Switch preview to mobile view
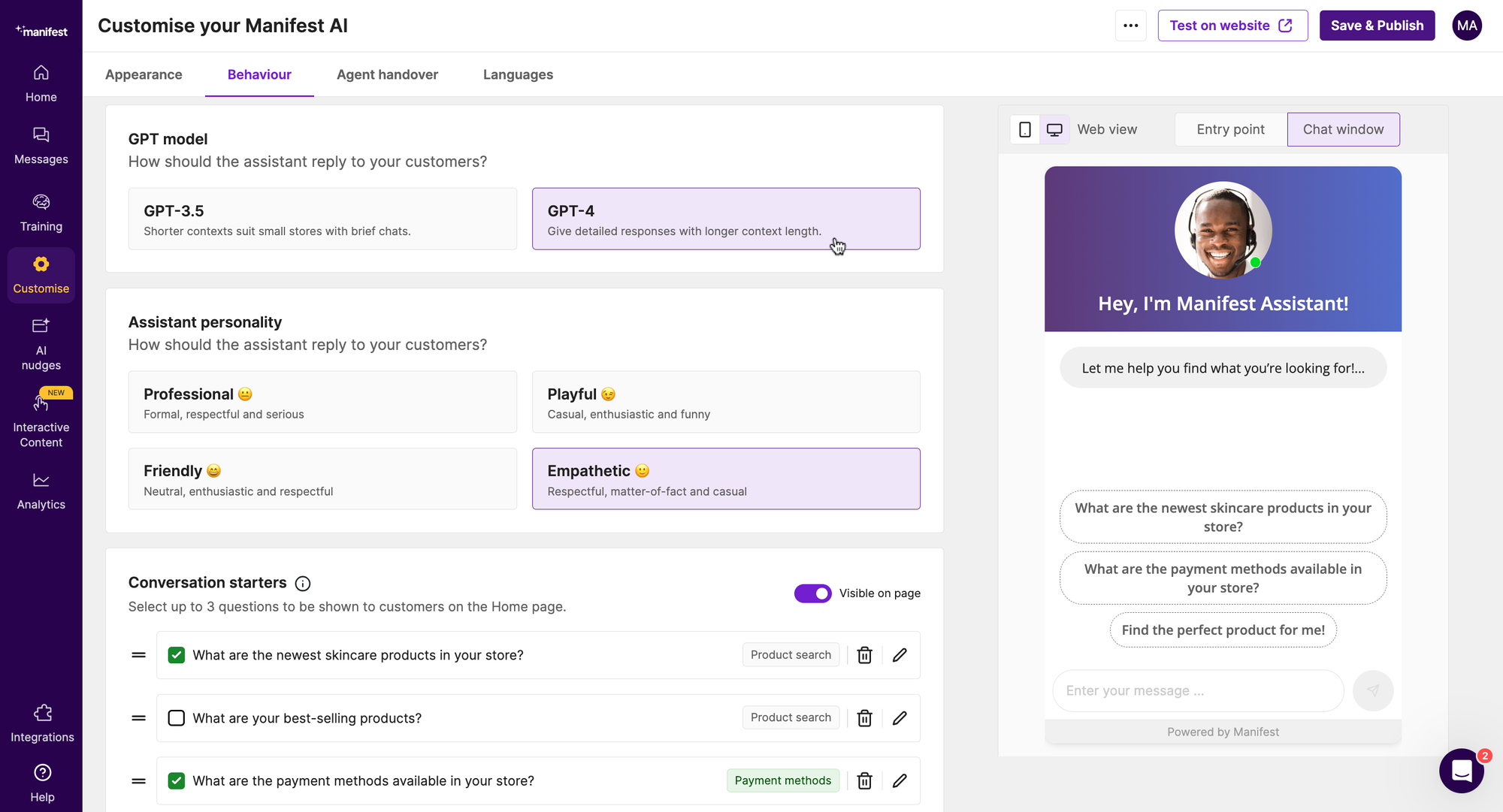Screen dimensions: 1503x812 coord(1024,129)
